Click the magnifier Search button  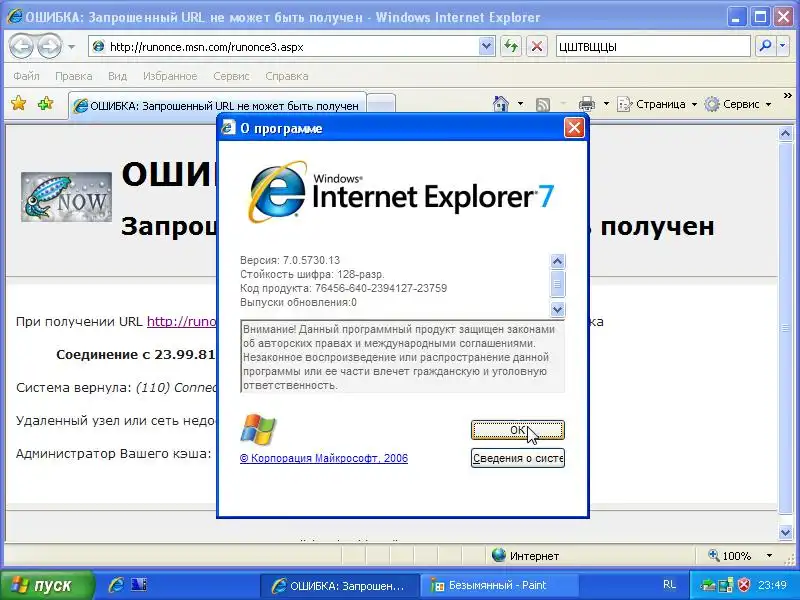[x=765, y=46]
